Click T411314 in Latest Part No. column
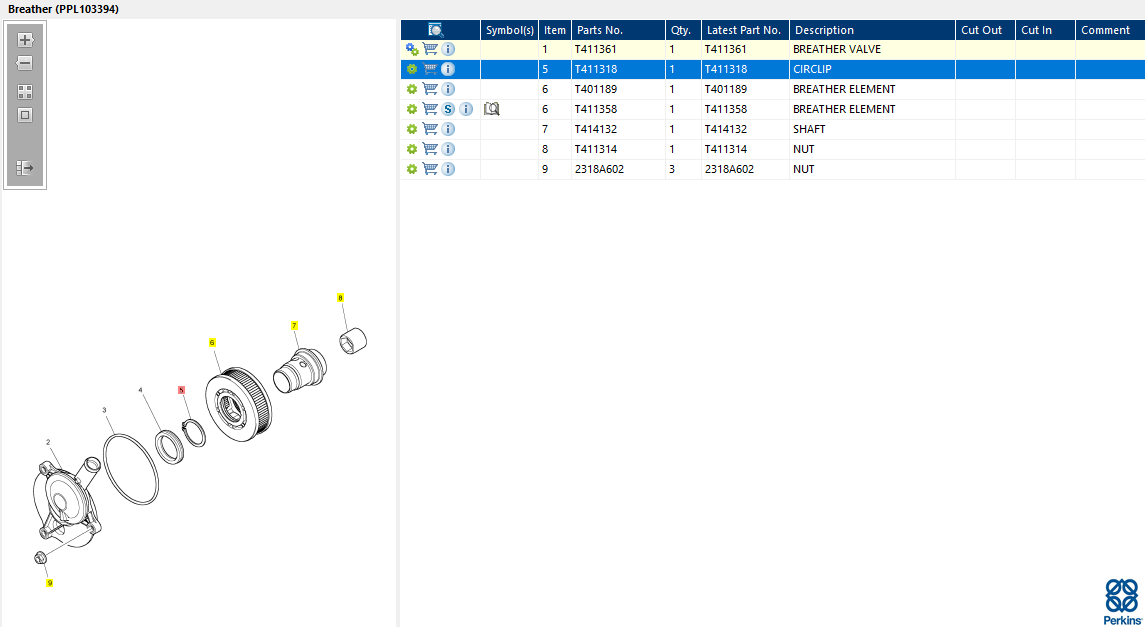The width and height of the screenshot is (1145, 627). coord(726,149)
